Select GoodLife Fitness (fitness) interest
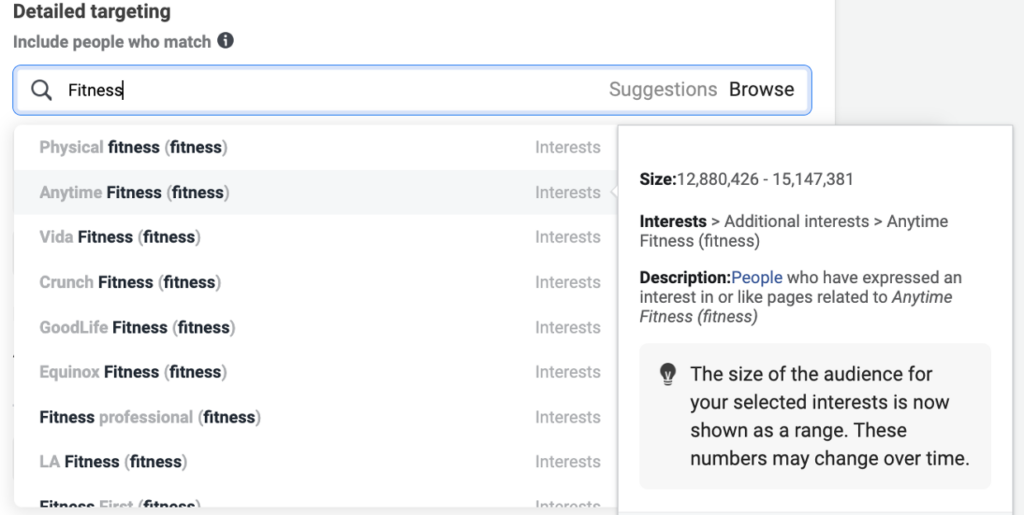 (315, 327)
